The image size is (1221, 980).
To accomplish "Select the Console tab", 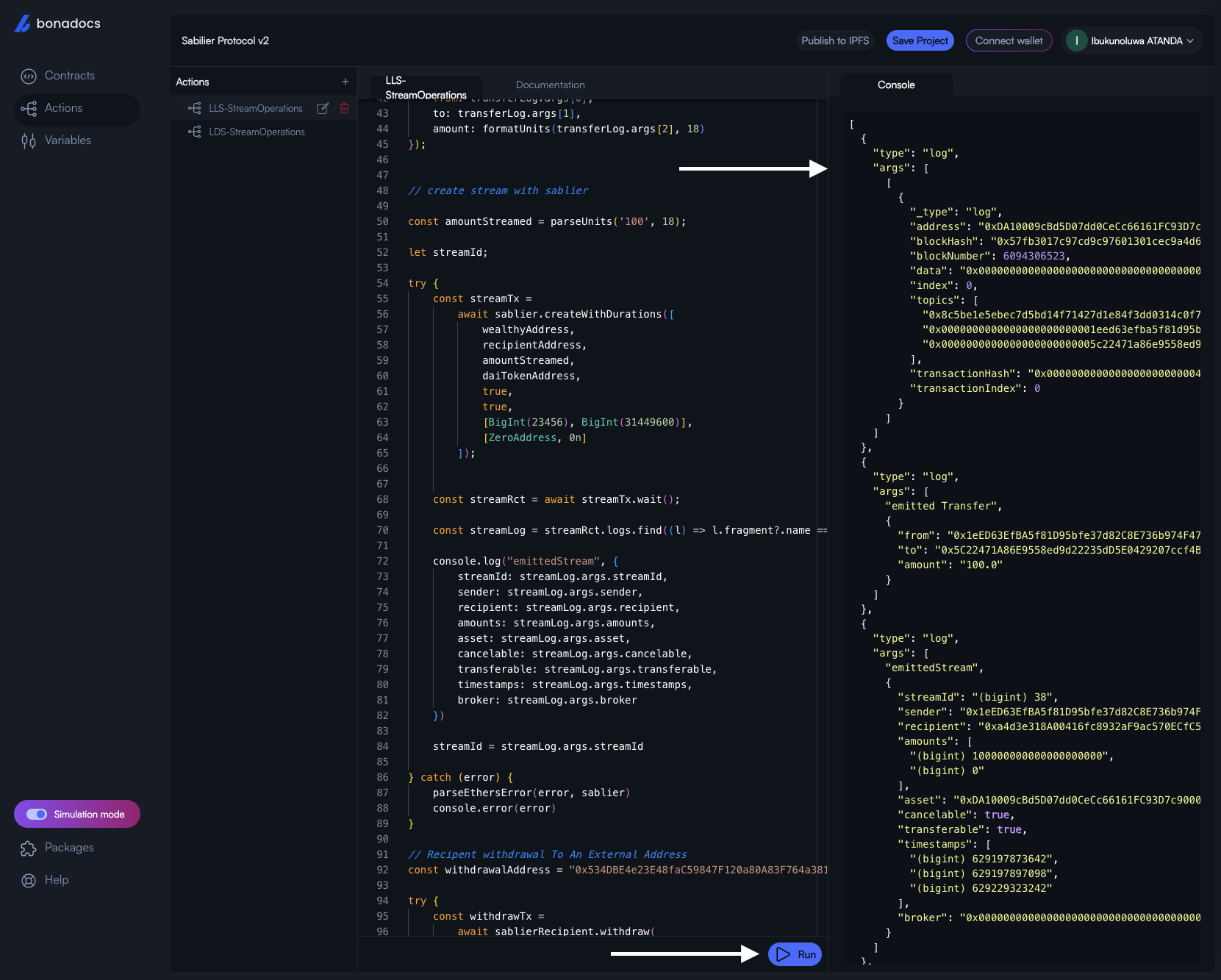I will pos(896,85).
